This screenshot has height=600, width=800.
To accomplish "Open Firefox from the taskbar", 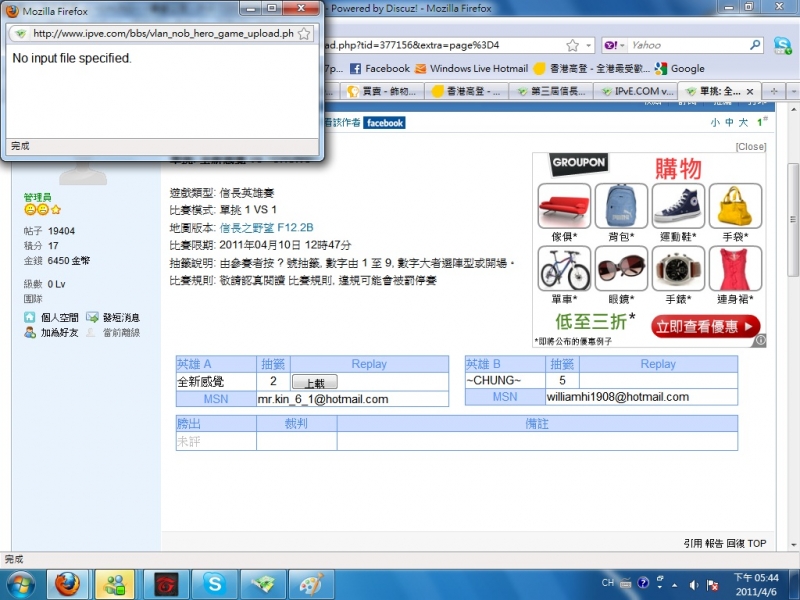I will [66, 584].
